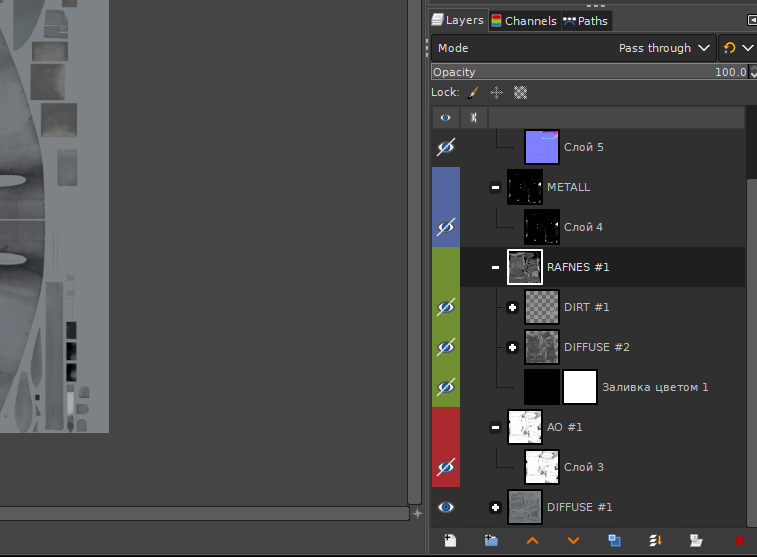Select the AO #1 layer name

pos(564,427)
